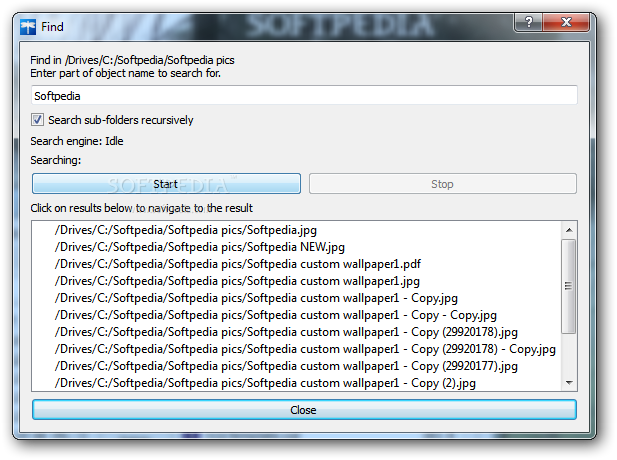Click the object name search field
The width and height of the screenshot is (617, 460).
(x=304, y=96)
